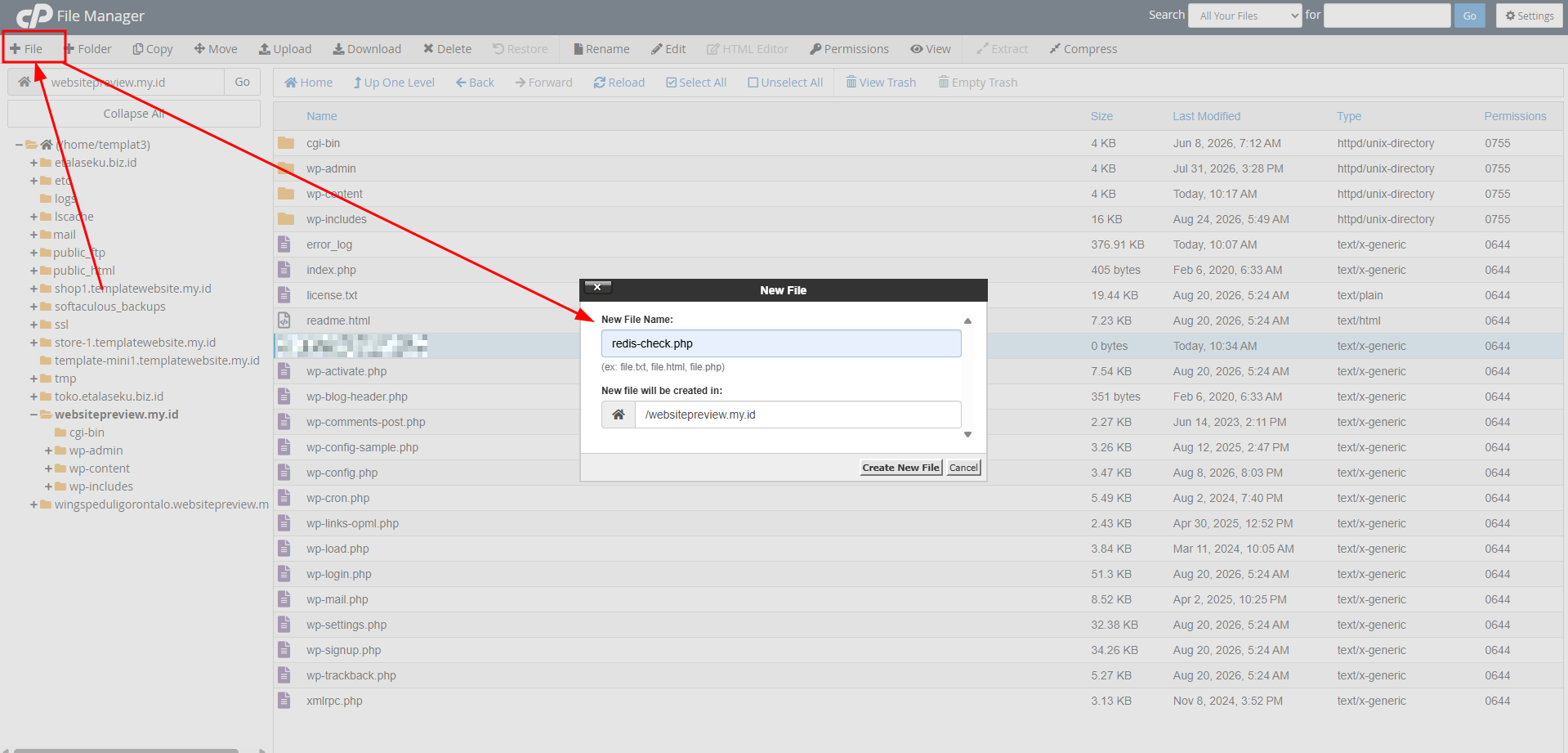Viewport: 1568px width, 753px height.
Task: Expand the softaculous_backups tree node
Action: (x=34, y=307)
